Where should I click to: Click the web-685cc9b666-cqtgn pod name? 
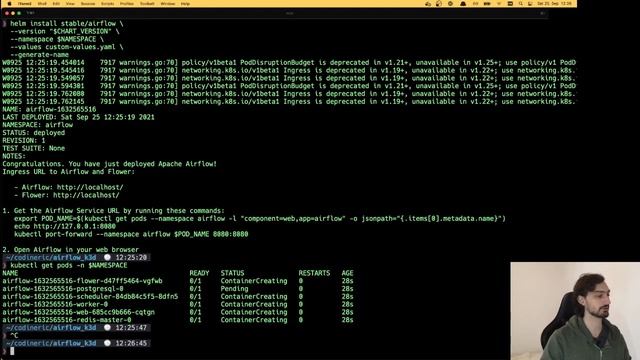[x=78, y=312]
